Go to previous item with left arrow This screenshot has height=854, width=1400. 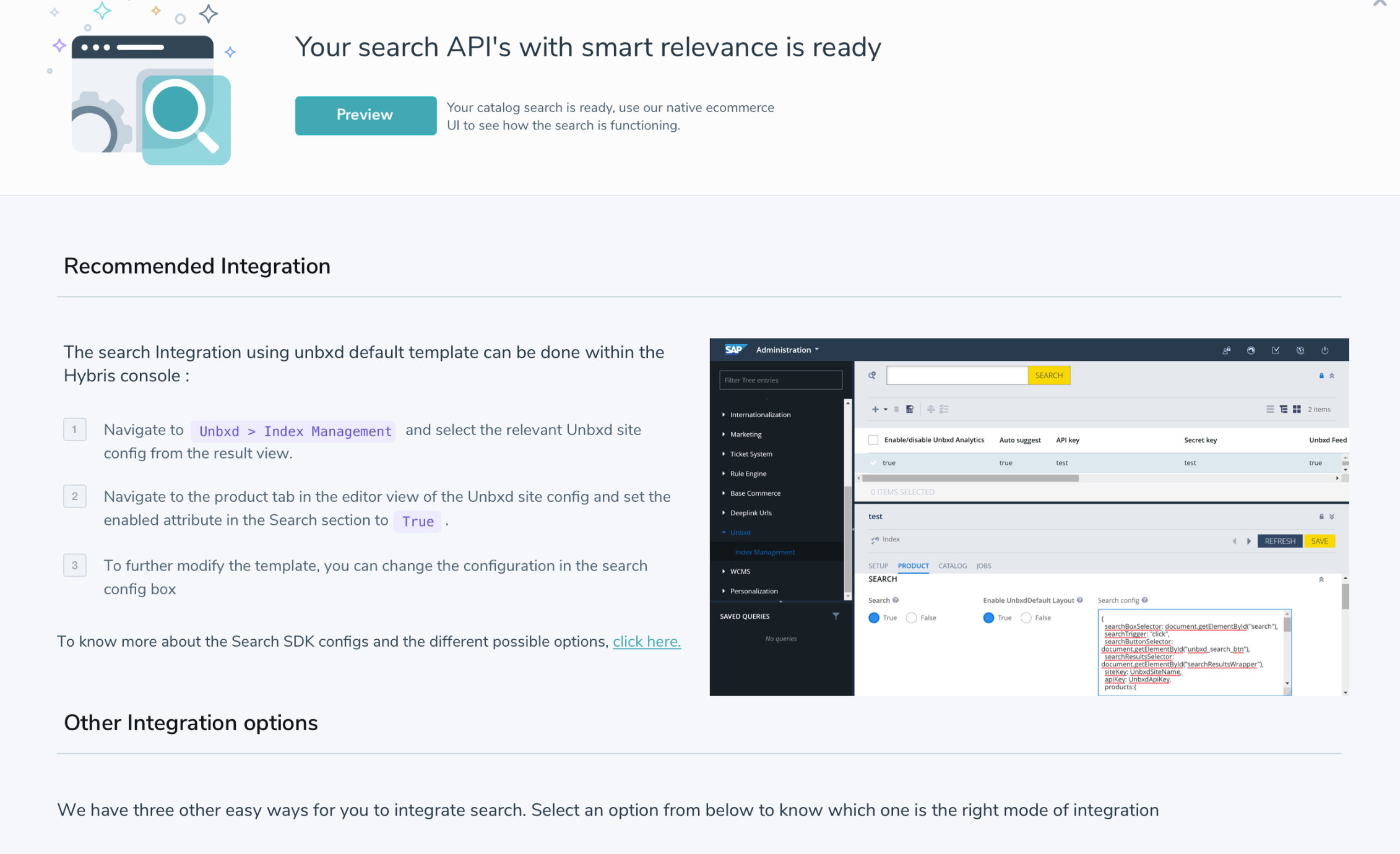click(1234, 541)
